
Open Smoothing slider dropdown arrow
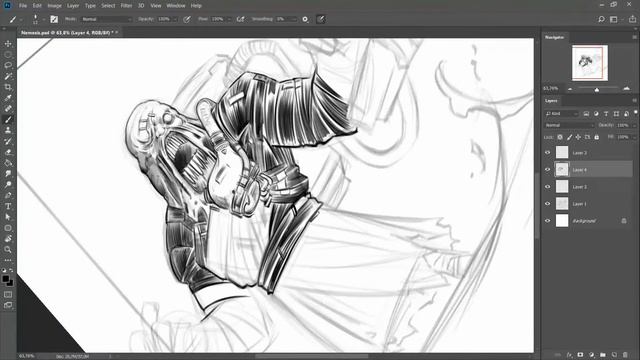coord(294,19)
